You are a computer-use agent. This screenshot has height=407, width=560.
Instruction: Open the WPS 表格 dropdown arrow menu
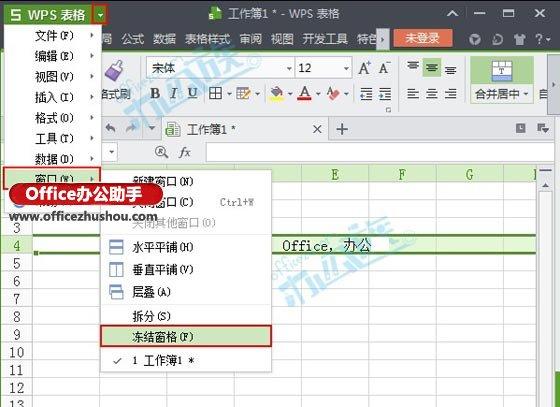[100, 15]
